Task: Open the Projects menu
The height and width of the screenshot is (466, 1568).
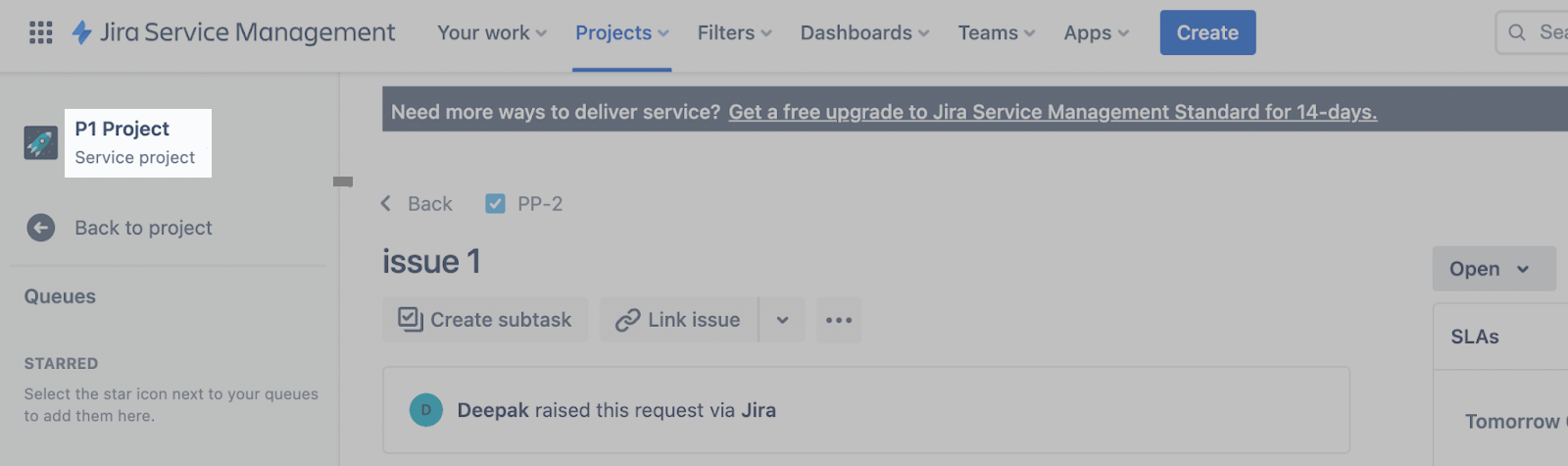Action: [x=622, y=33]
